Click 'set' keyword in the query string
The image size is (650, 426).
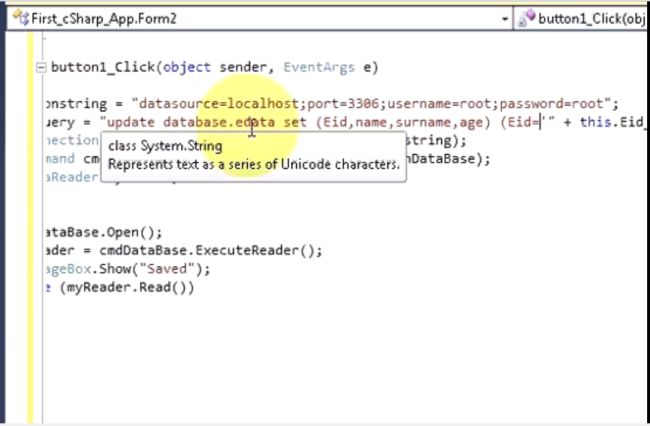point(295,122)
